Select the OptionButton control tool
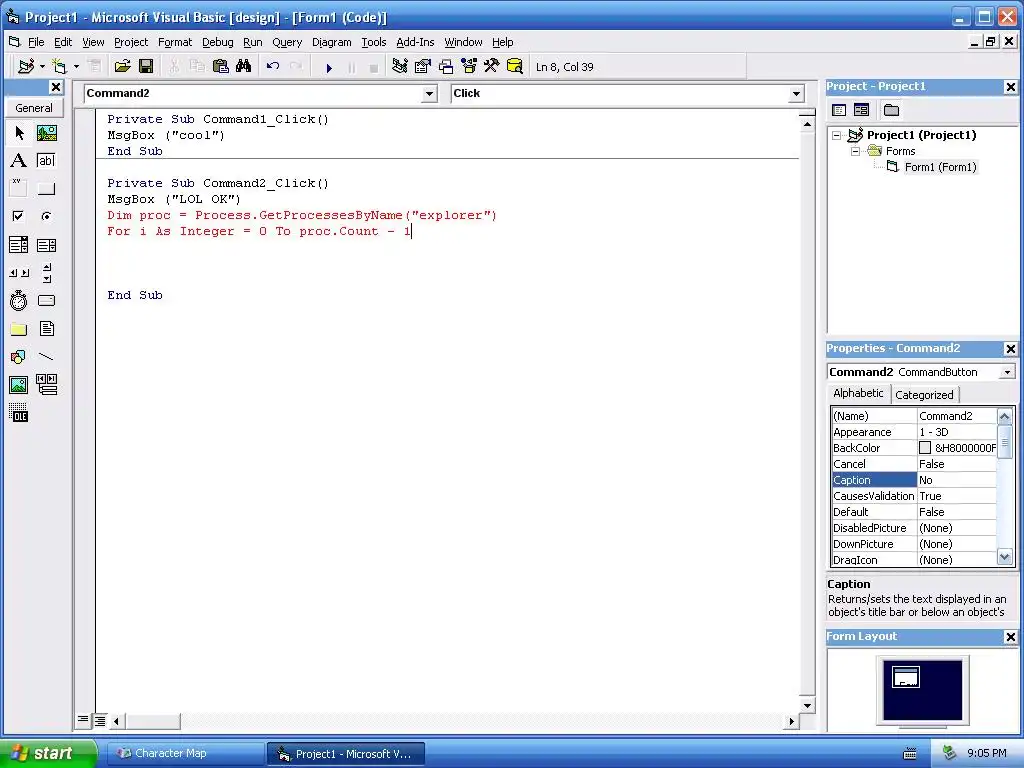 [46, 216]
